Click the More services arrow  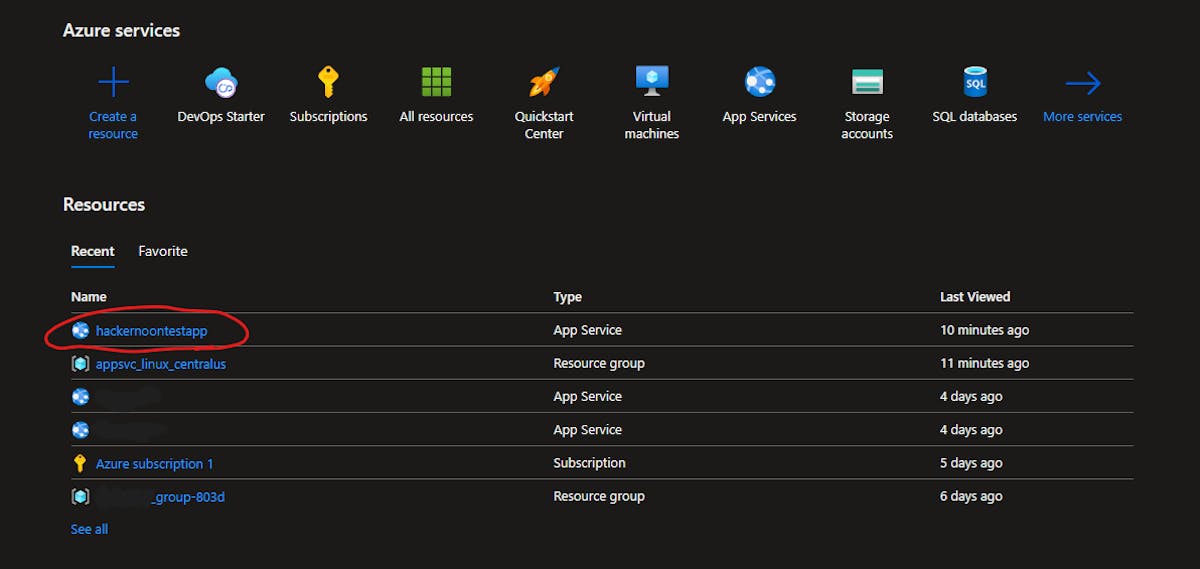pos(1082,83)
